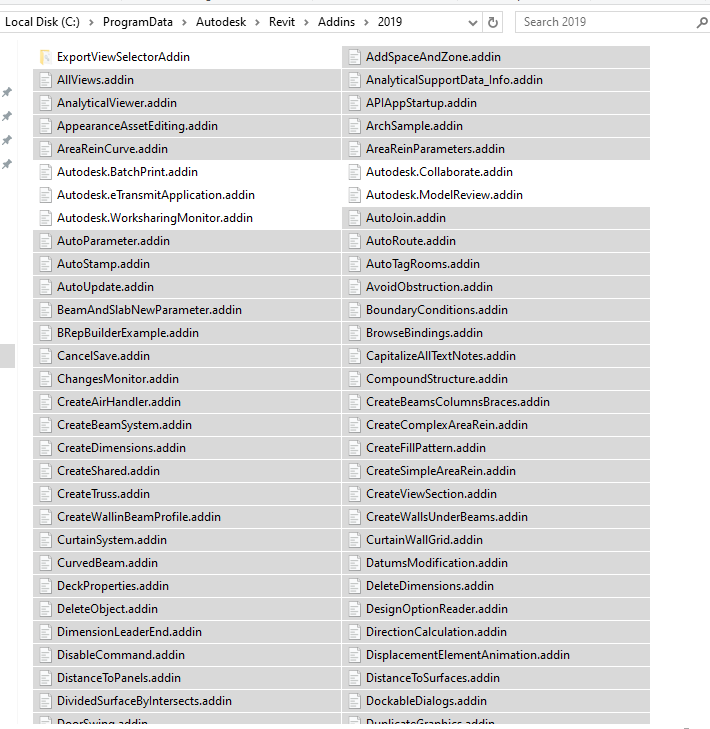Image resolution: width=710 pixels, height=729 pixels.
Task: Click the last pinned quick access pin
Action: pos(7,164)
